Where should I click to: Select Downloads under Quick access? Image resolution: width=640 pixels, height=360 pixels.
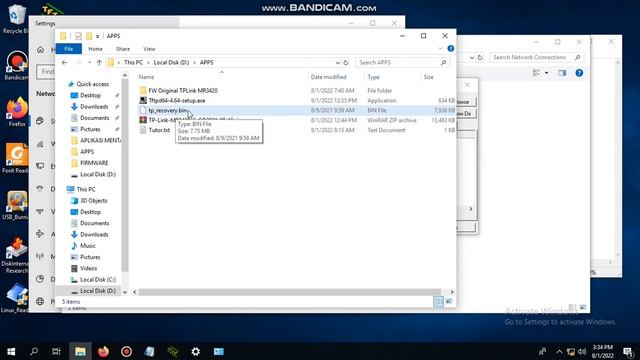[x=94, y=107]
